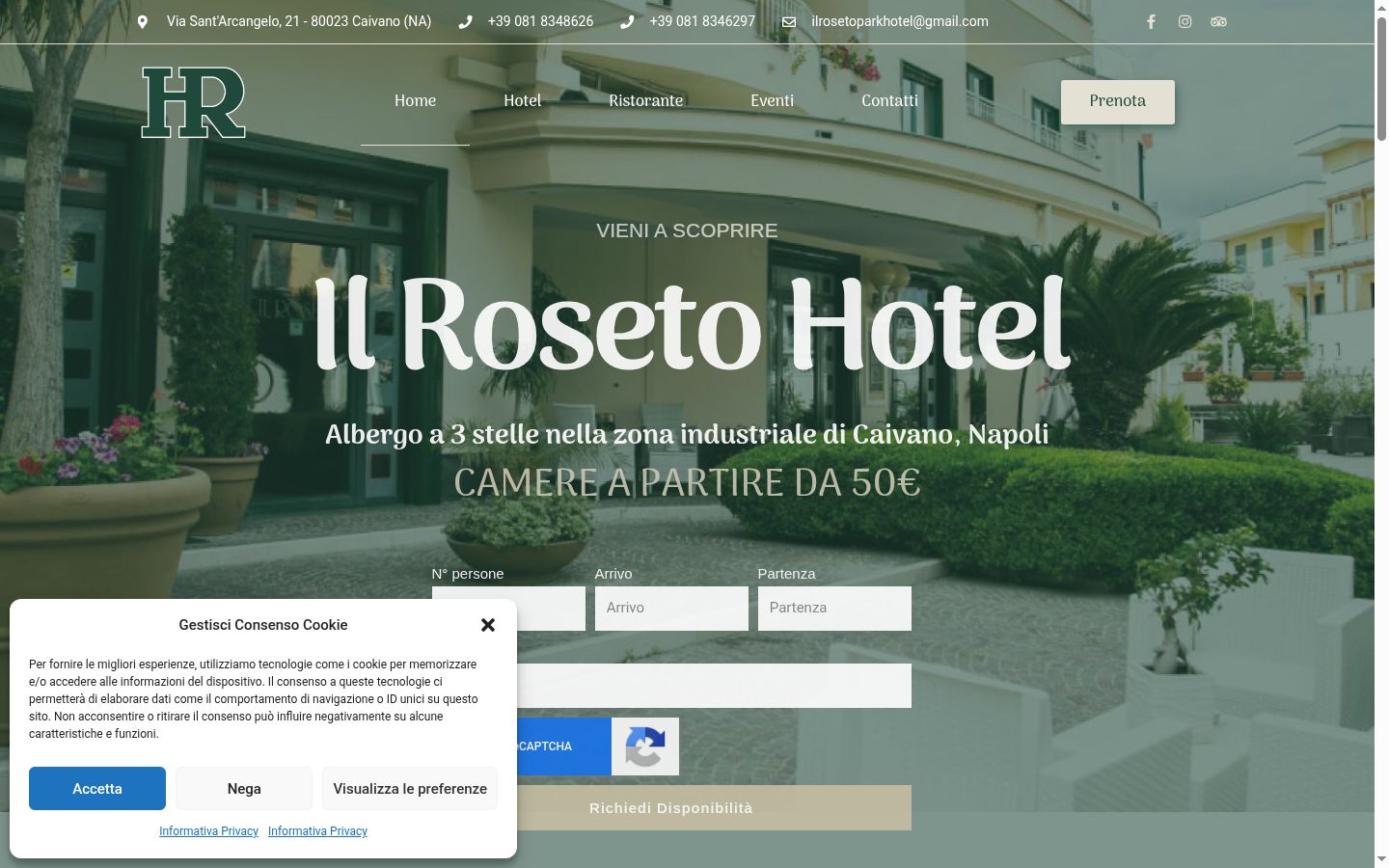The width and height of the screenshot is (1389, 868).
Task: Click the +39 081 8346297 phone number
Action: pos(702,21)
